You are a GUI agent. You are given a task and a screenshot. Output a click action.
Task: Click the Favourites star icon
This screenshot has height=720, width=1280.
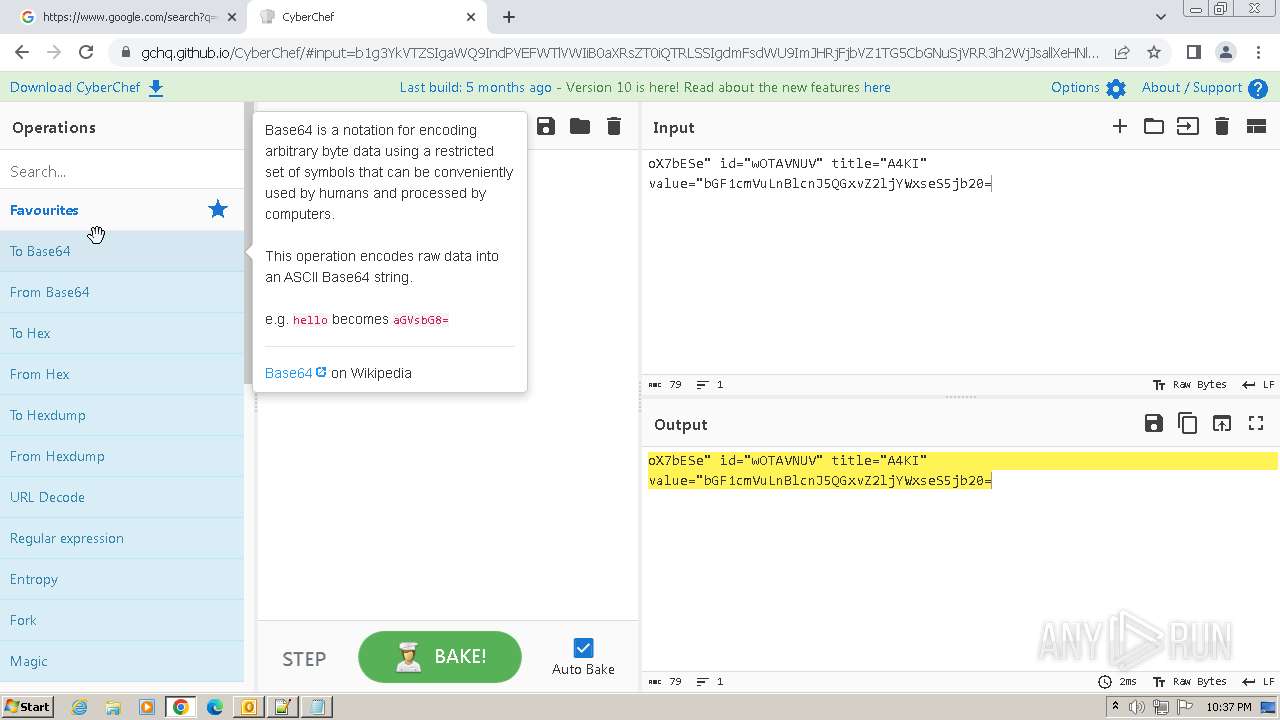coord(217,209)
